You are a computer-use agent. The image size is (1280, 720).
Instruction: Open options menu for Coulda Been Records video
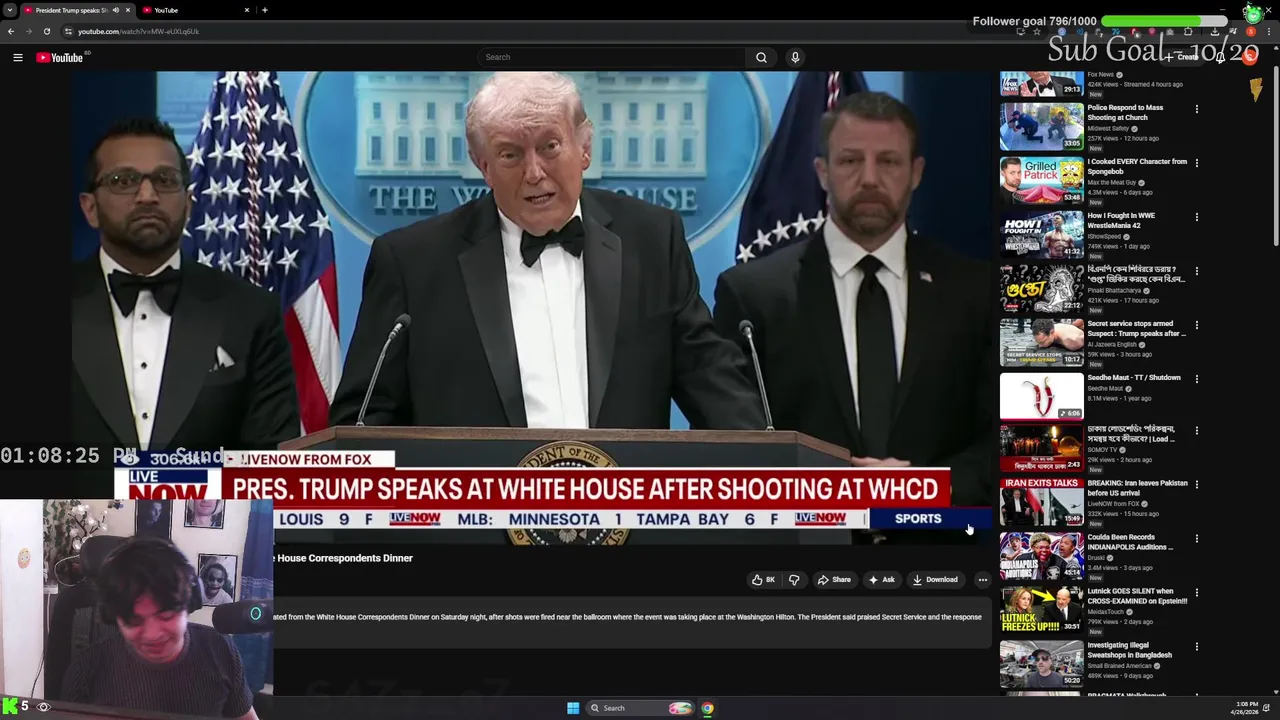coord(1197,539)
